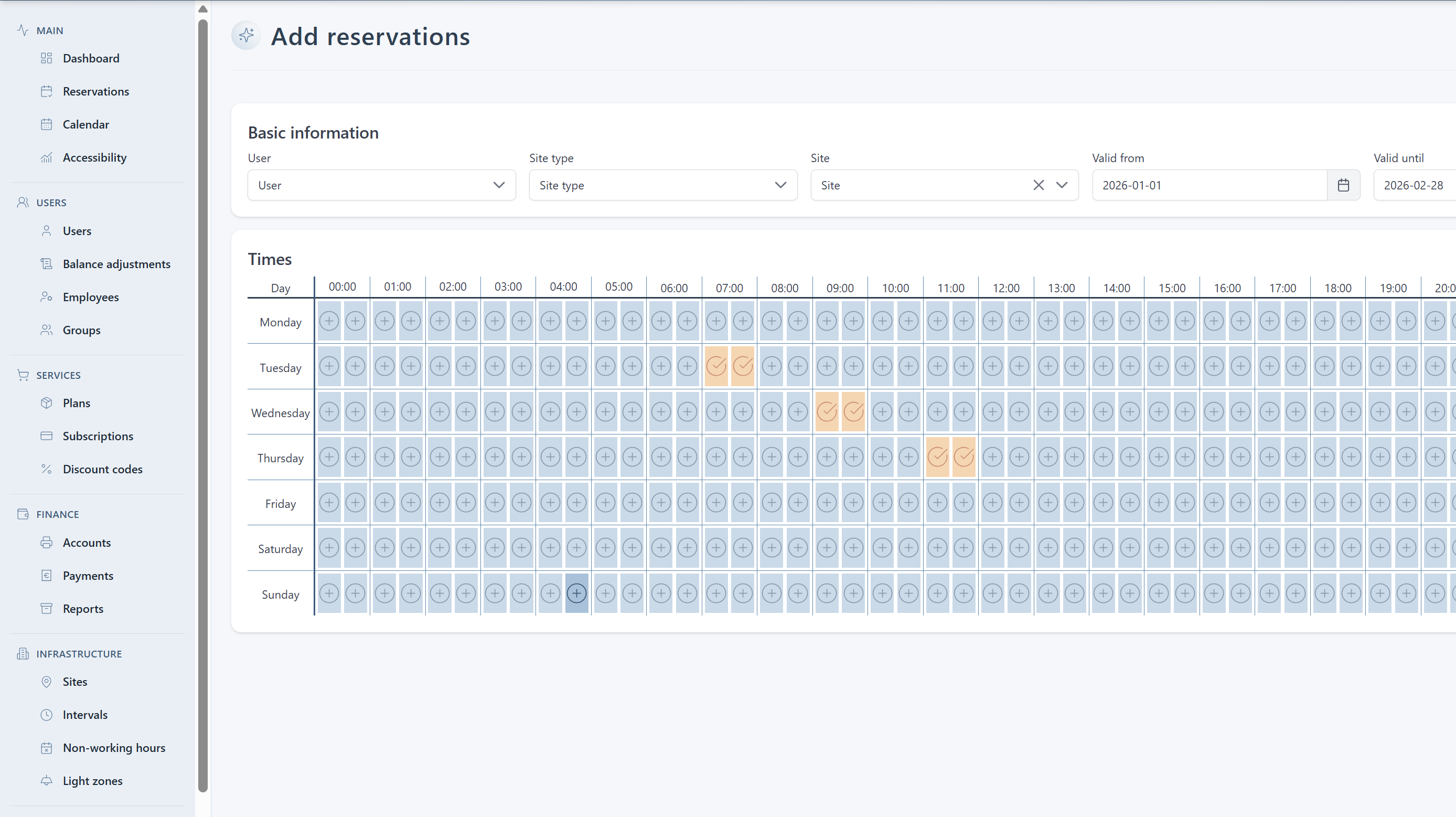Screen dimensions: 1456x817
Task: Click the Reservations calendar-check icon
Action: [x=46, y=91]
